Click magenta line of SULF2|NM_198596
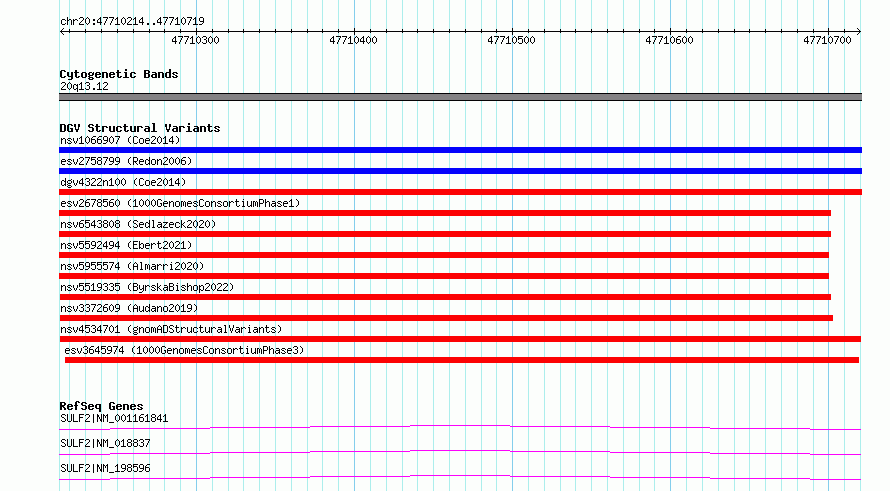890x491 pixels. [460, 477]
